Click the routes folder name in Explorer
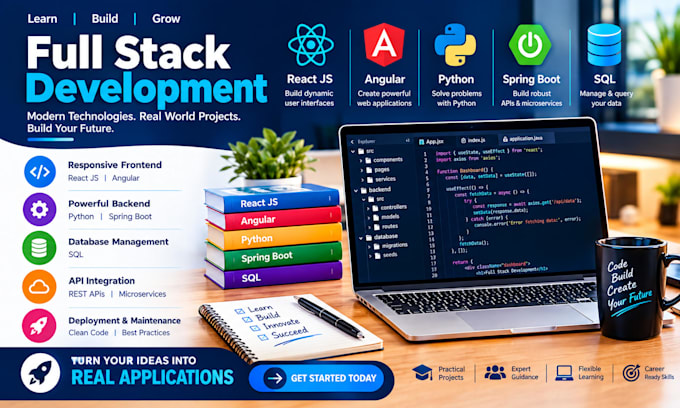 click(390, 226)
